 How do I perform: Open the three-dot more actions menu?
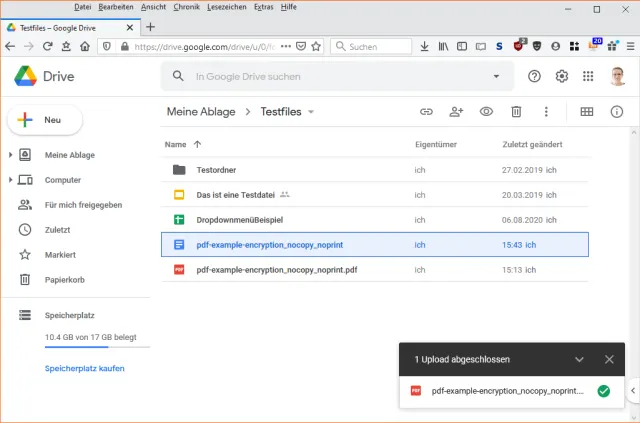546,112
